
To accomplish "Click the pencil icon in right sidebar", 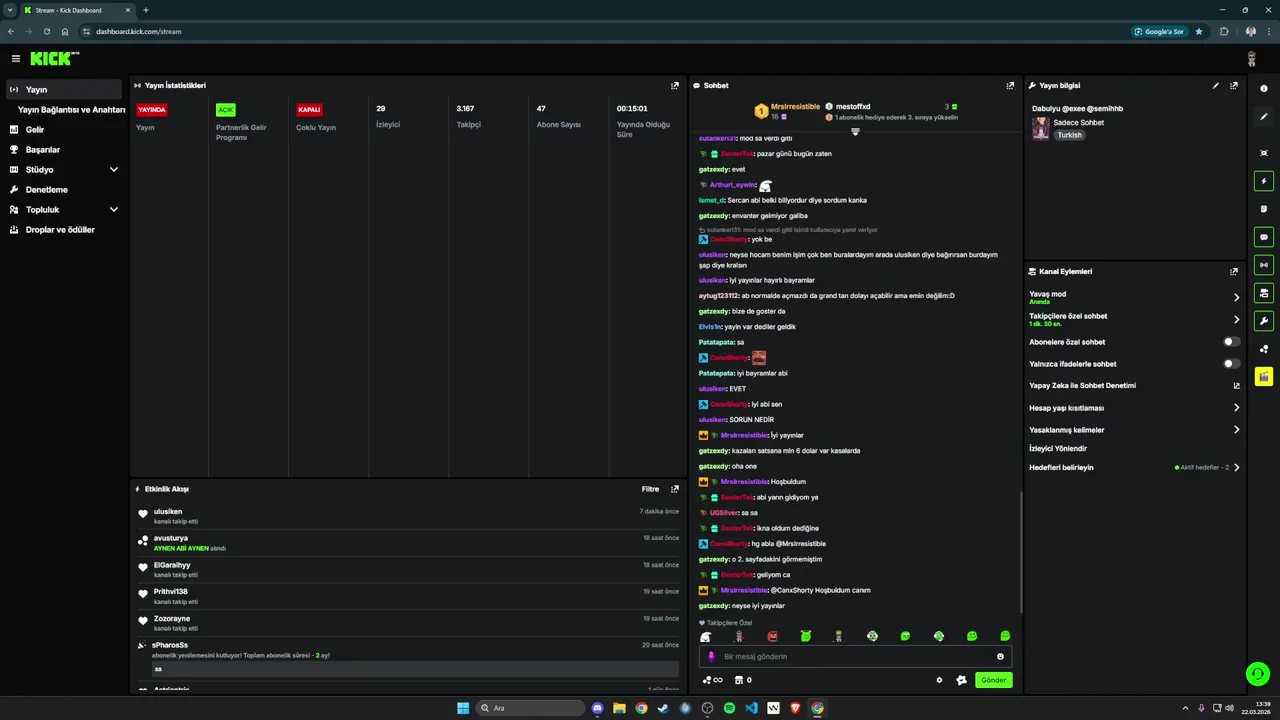I will coord(1264,117).
